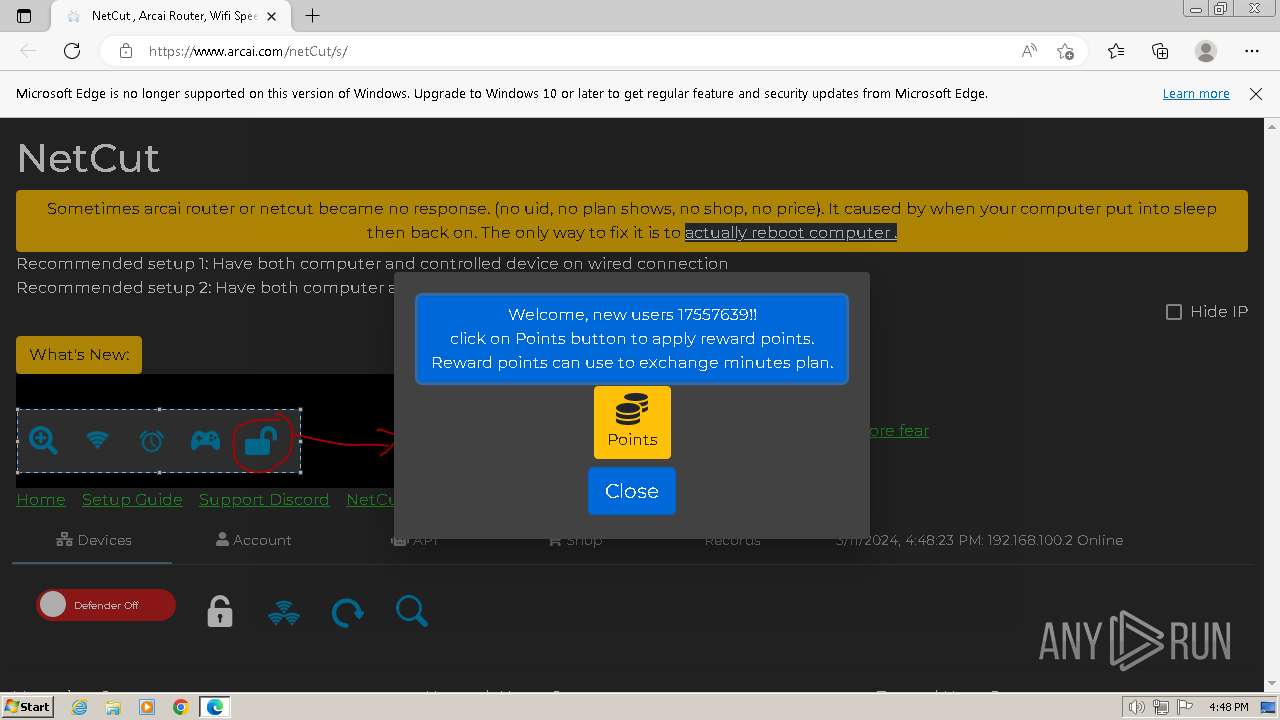Image resolution: width=1280 pixels, height=720 pixels.
Task: Open the Edge profile avatar
Action: pos(1206,51)
